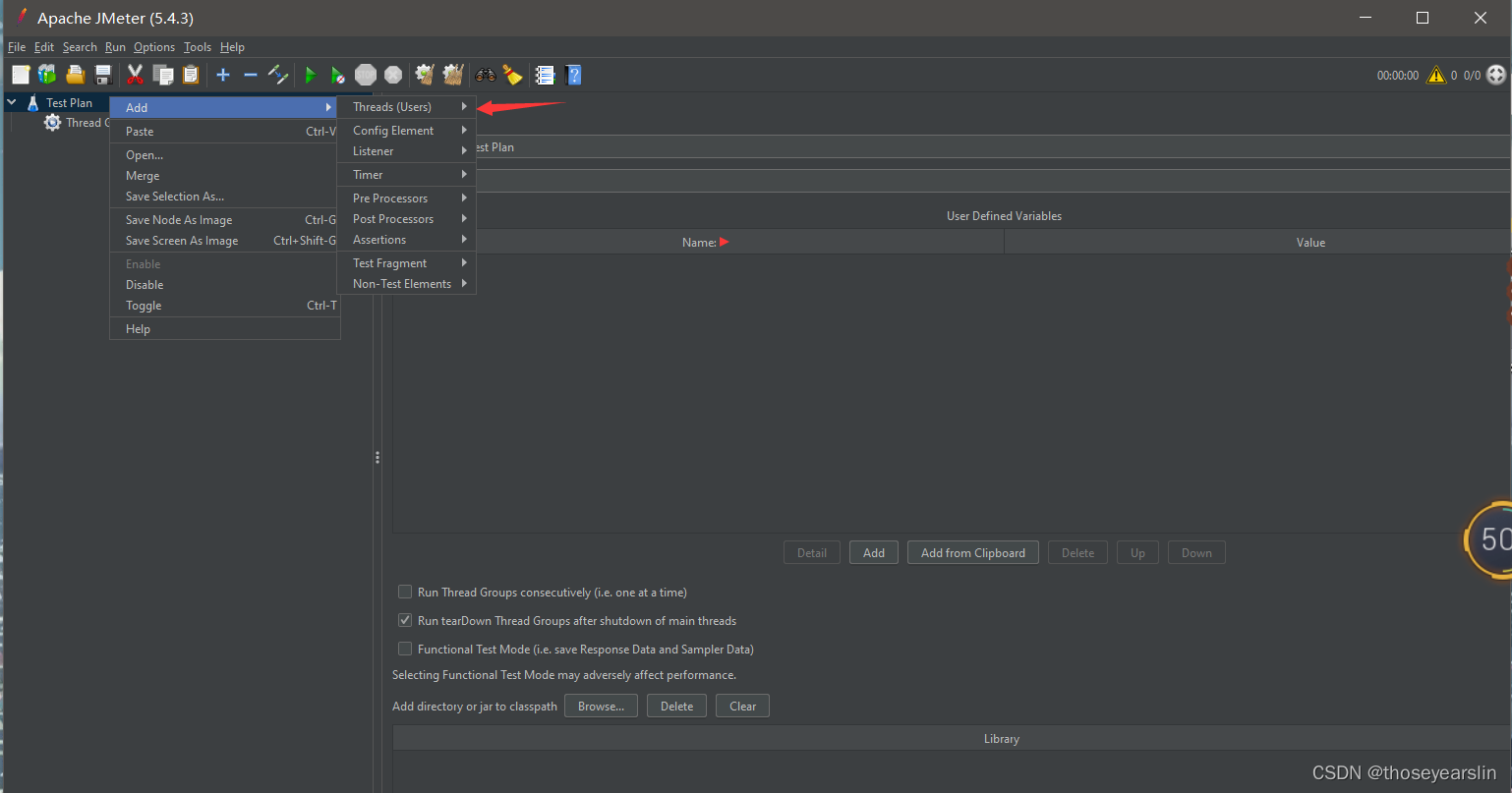
Task: Click the blue minus Collapse All icon
Action: point(250,75)
